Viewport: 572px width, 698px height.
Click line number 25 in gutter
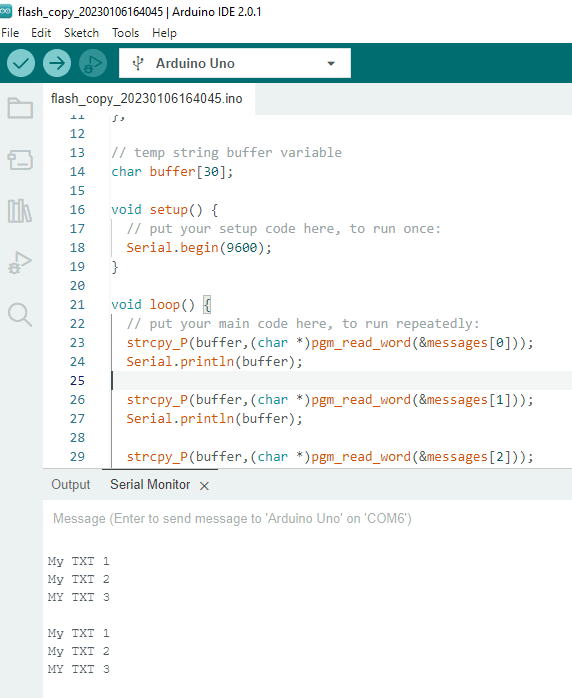[77, 381]
